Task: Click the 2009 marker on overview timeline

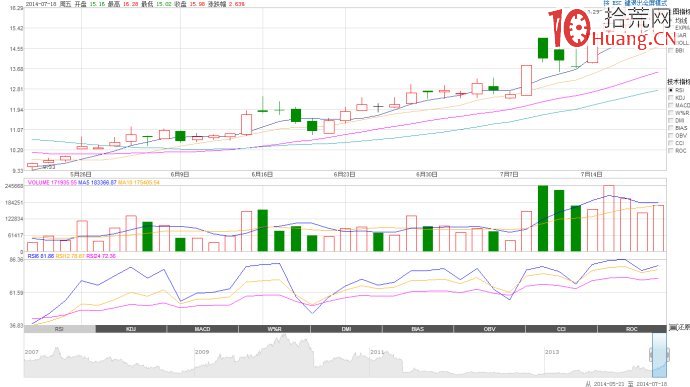Action: 202,352
